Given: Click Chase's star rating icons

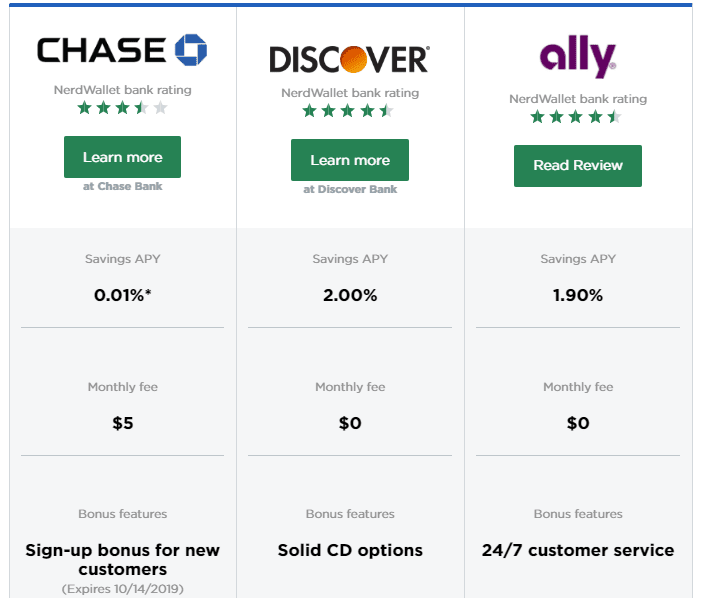Looking at the screenshot, I should click(122, 108).
